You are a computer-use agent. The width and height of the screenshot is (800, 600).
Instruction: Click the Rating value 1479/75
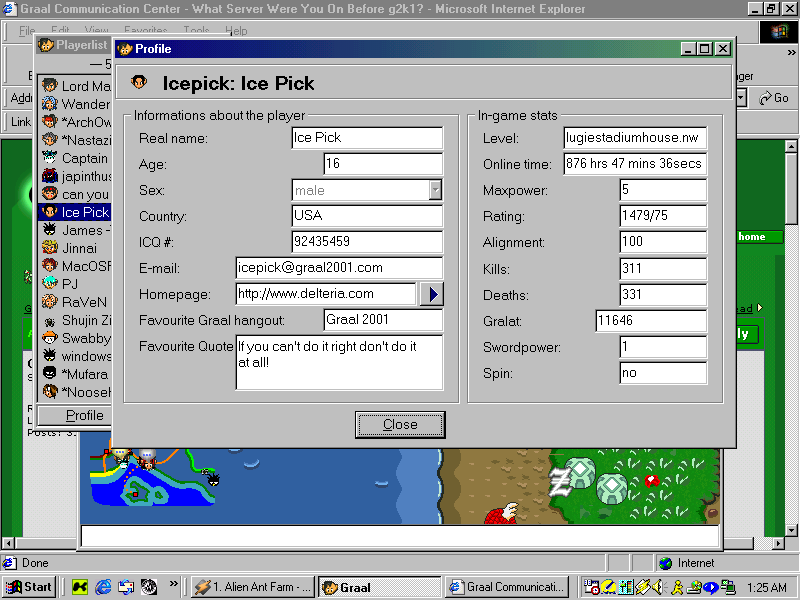pyautogui.click(x=663, y=216)
